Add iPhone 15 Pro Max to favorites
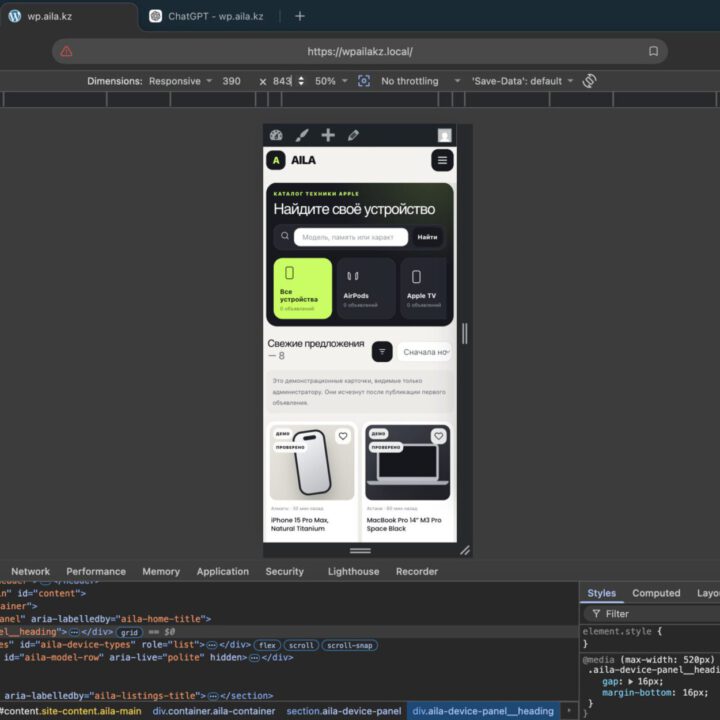This screenshot has width=720, height=720. click(343, 436)
